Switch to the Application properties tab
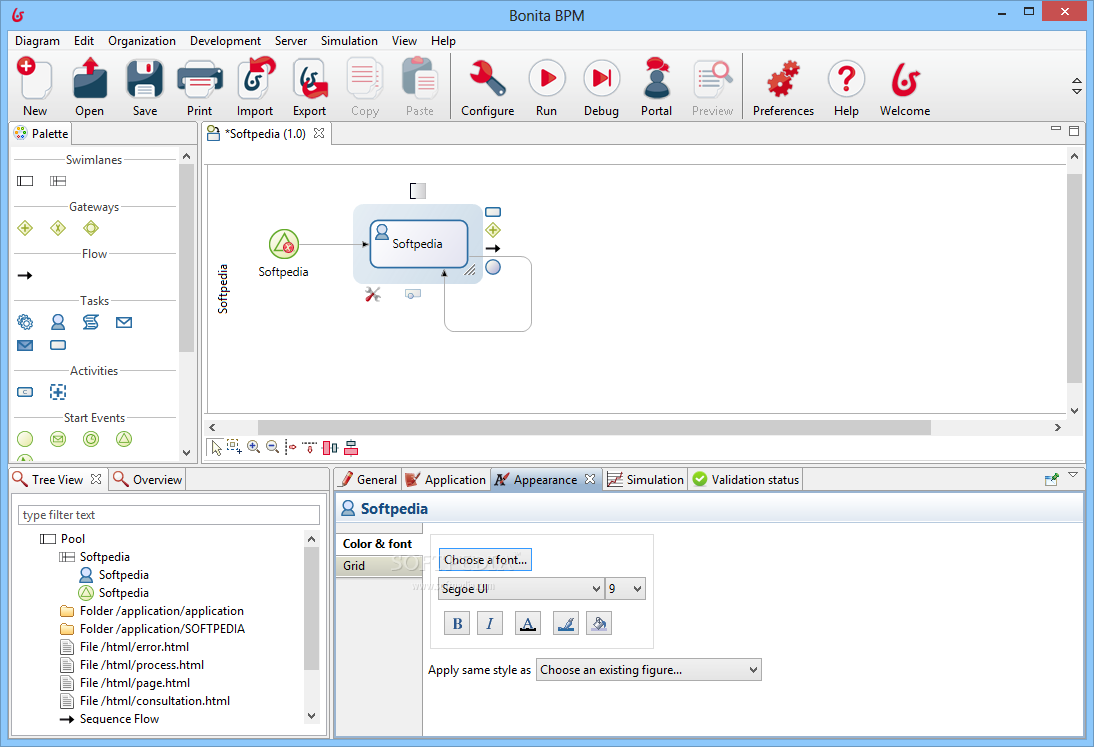Viewport: 1094px width, 747px height. (x=446, y=480)
